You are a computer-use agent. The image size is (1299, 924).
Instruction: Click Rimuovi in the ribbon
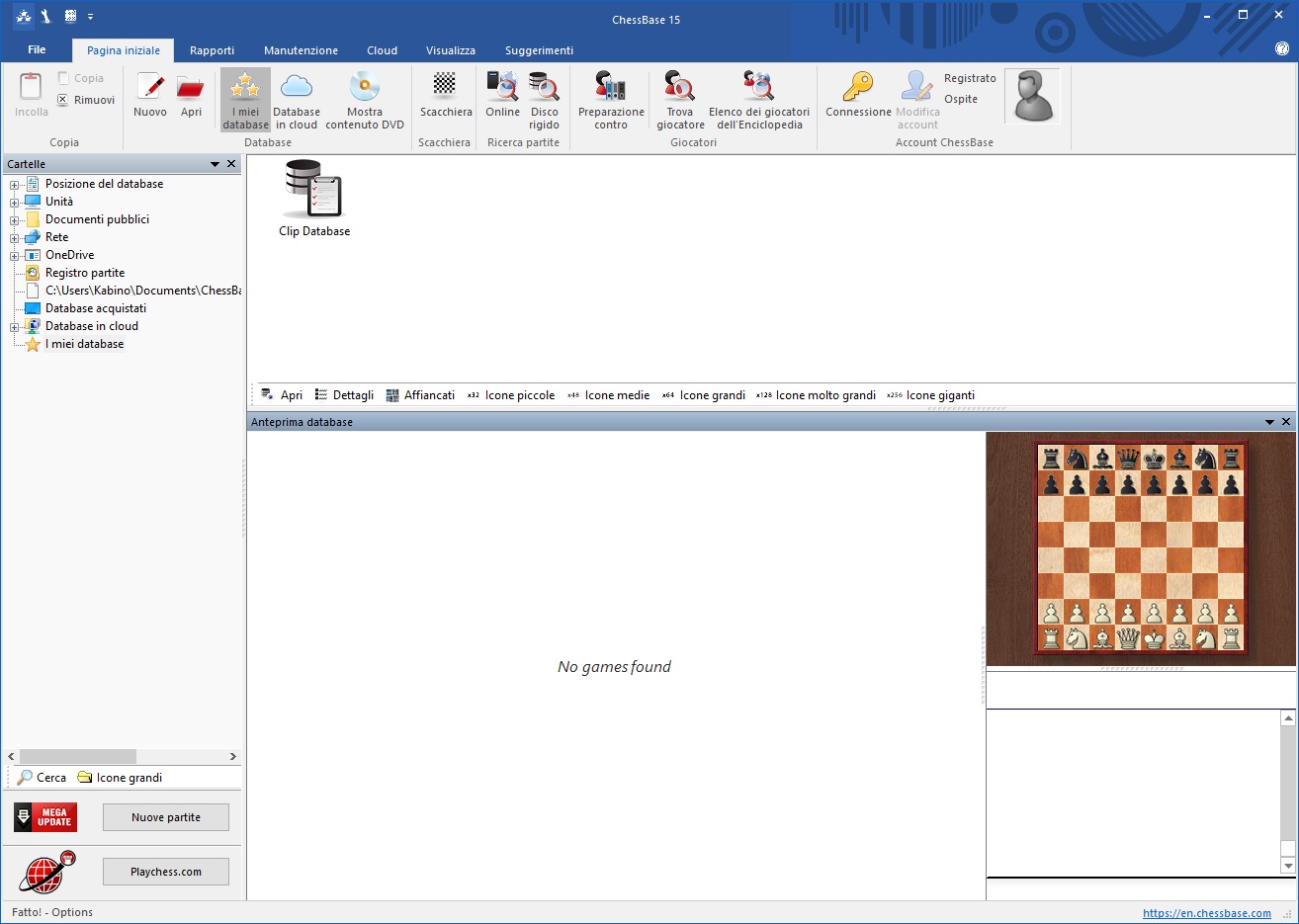86,100
